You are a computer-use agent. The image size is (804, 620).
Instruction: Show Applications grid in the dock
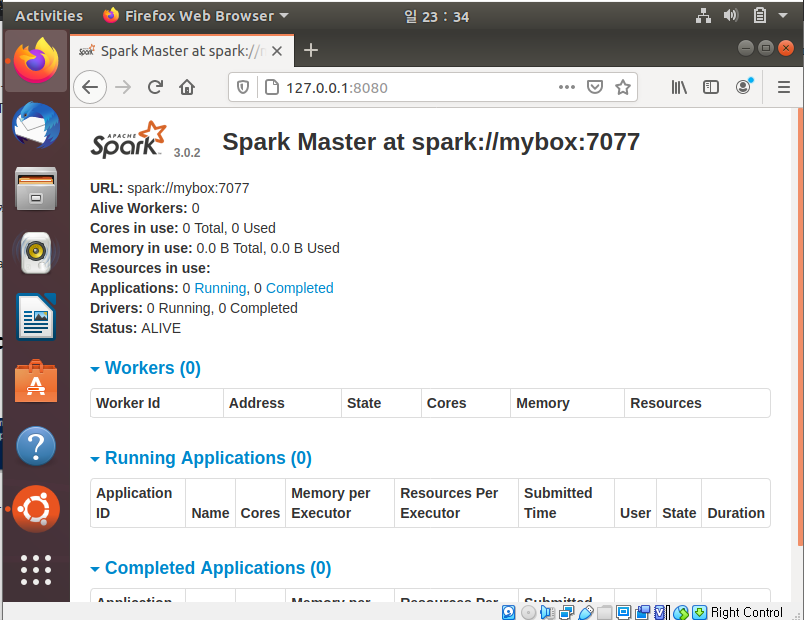tap(36, 570)
